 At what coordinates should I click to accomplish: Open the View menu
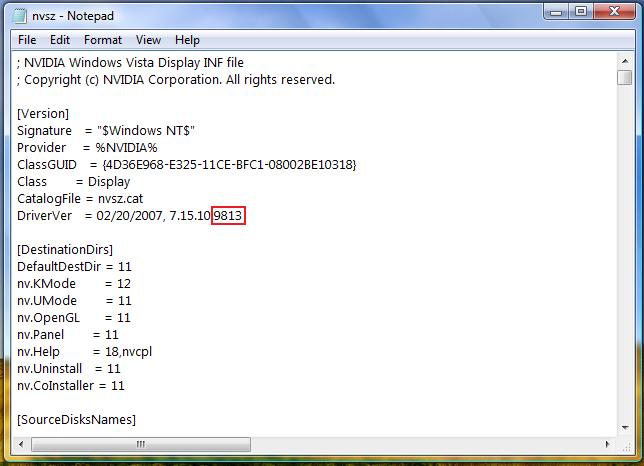[148, 40]
